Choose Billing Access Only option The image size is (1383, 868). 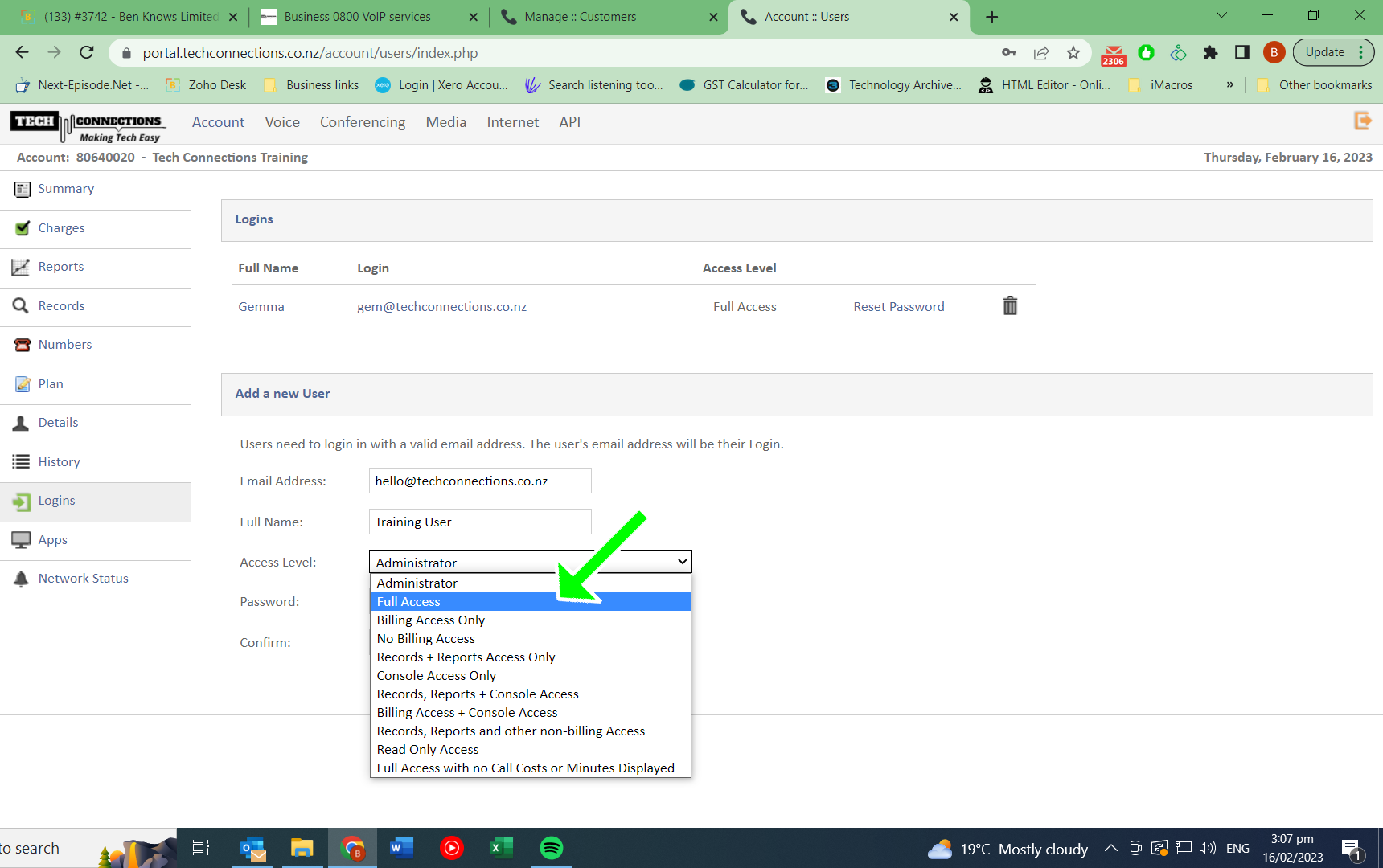click(x=531, y=620)
